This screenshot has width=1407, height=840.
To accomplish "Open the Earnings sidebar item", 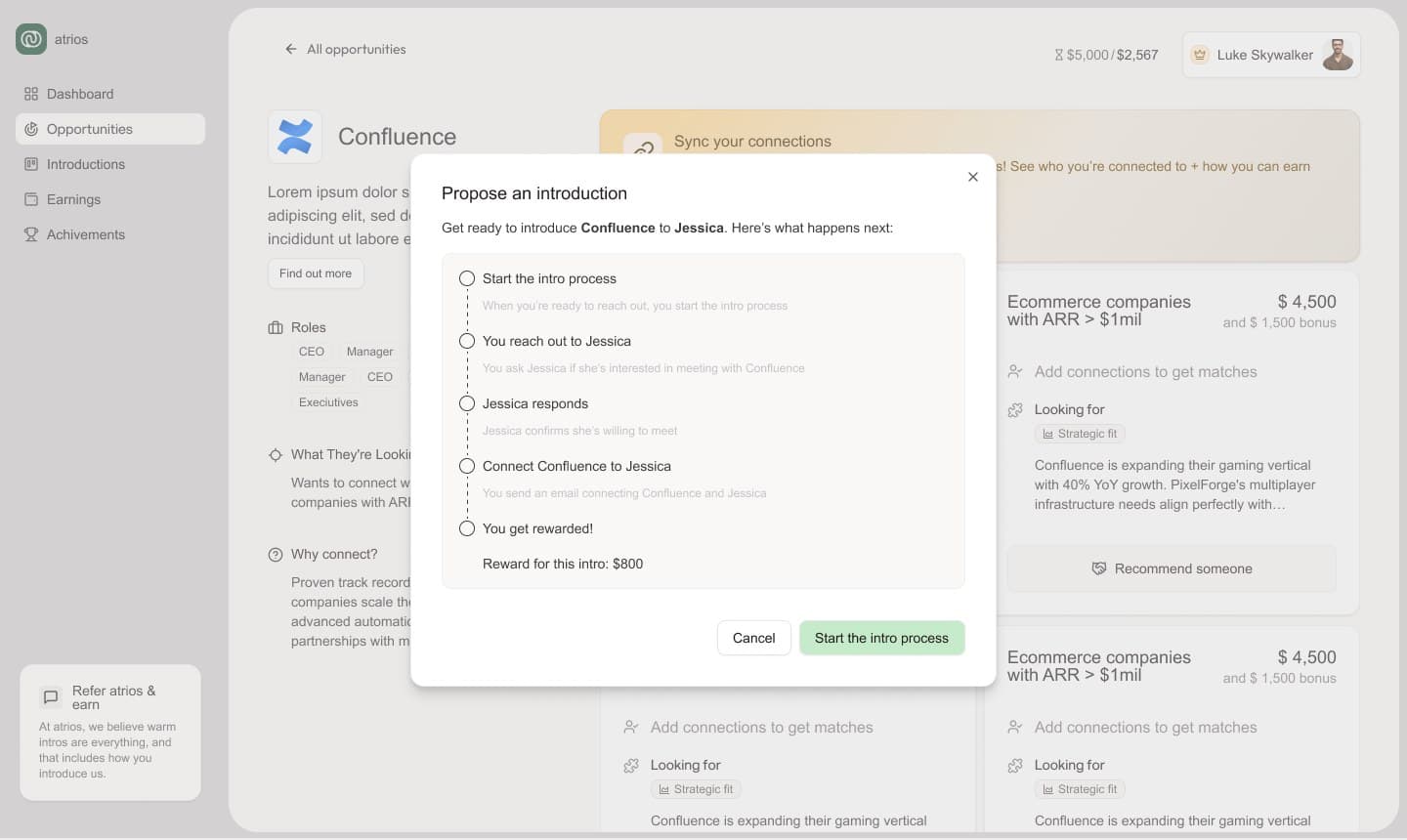I will point(110,199).
